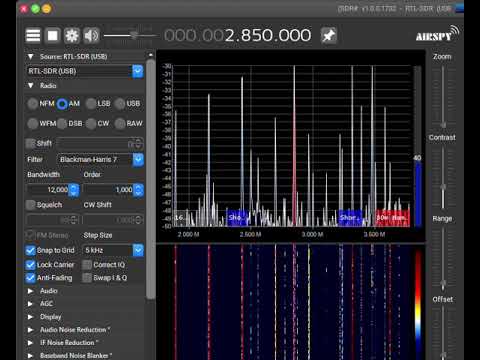480x360 pixels.
Task: Click the left panel vertical scrollbar
Action: click(151, 179)
